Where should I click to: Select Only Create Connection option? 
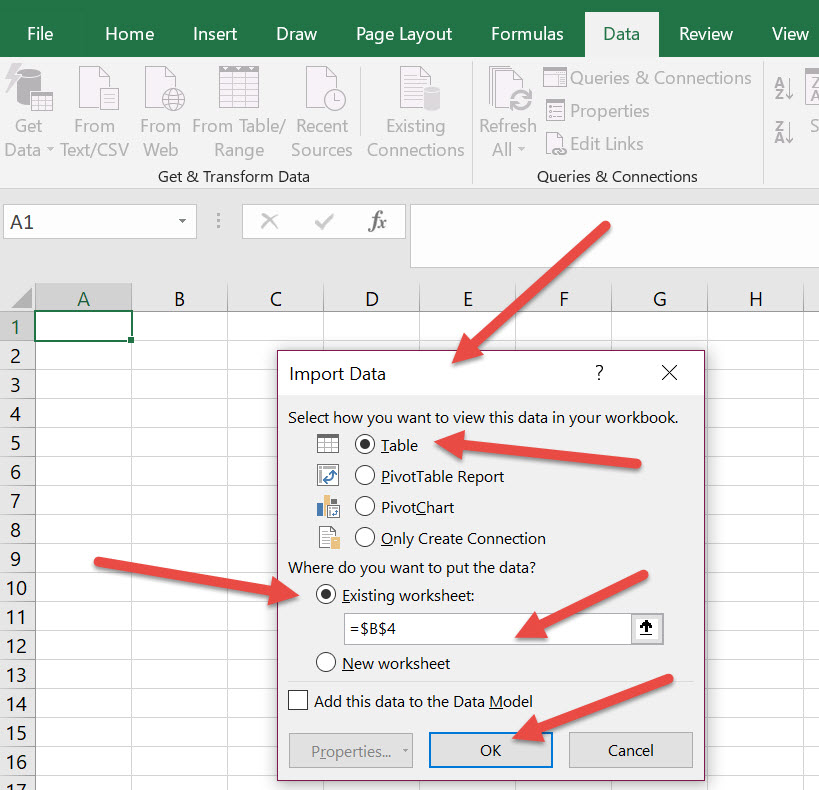(365, 538)
